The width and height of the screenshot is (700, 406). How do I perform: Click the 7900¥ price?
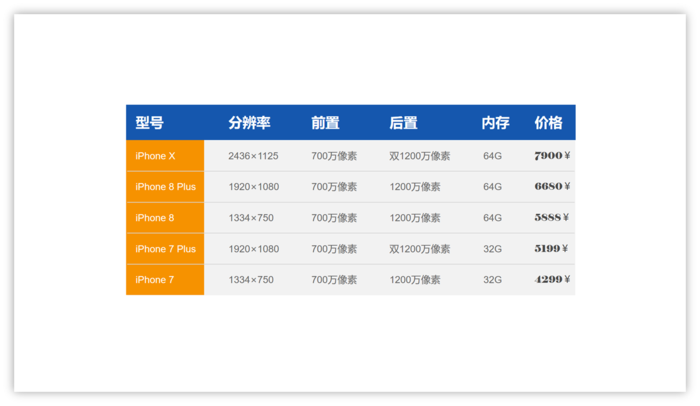[x=552, y=155]
